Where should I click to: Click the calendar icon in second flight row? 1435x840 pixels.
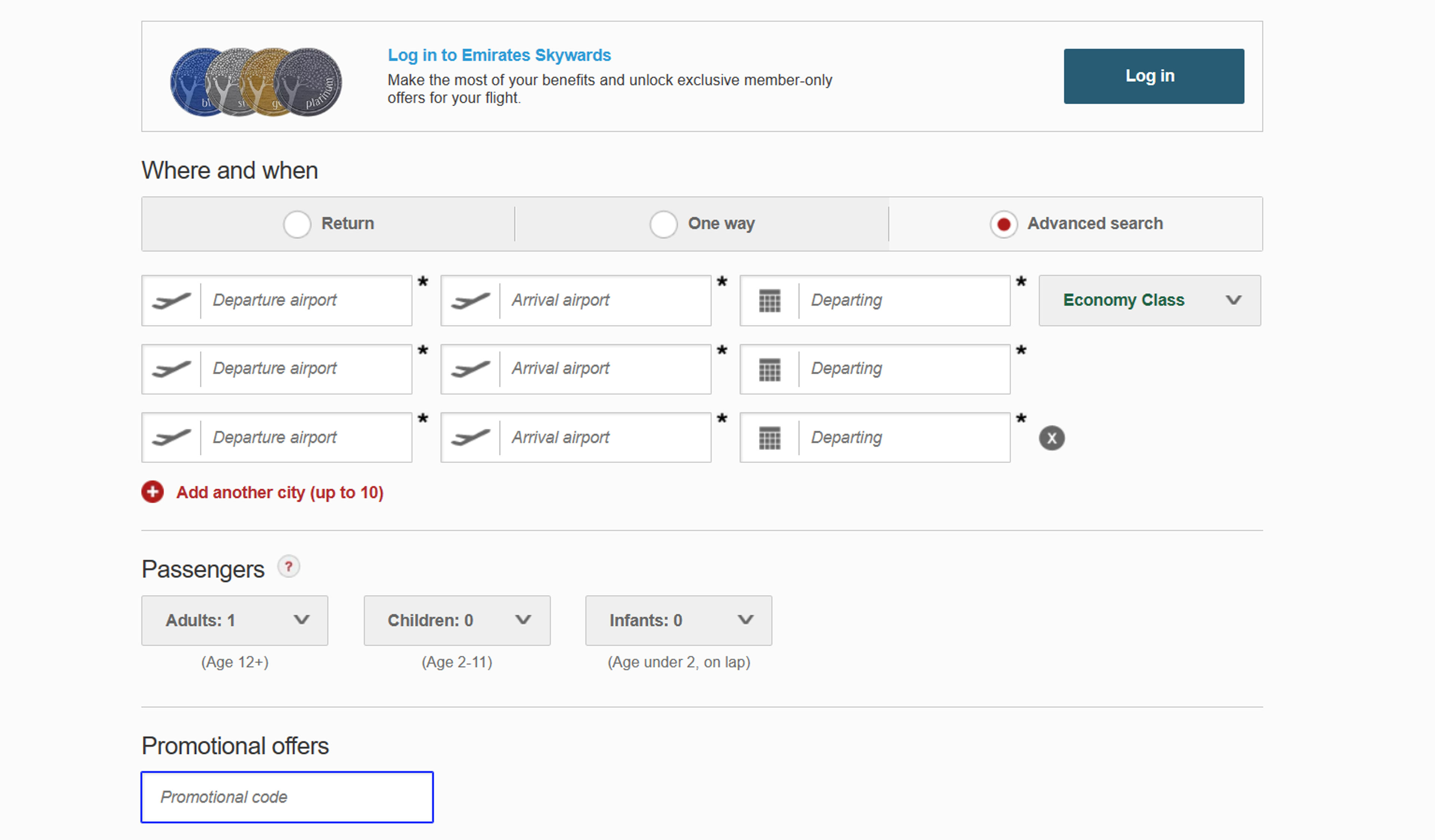[769, 369]
